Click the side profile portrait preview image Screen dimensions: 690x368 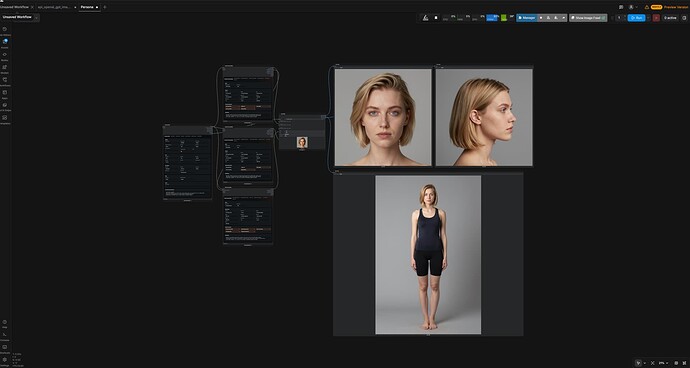tap(484, 117)
